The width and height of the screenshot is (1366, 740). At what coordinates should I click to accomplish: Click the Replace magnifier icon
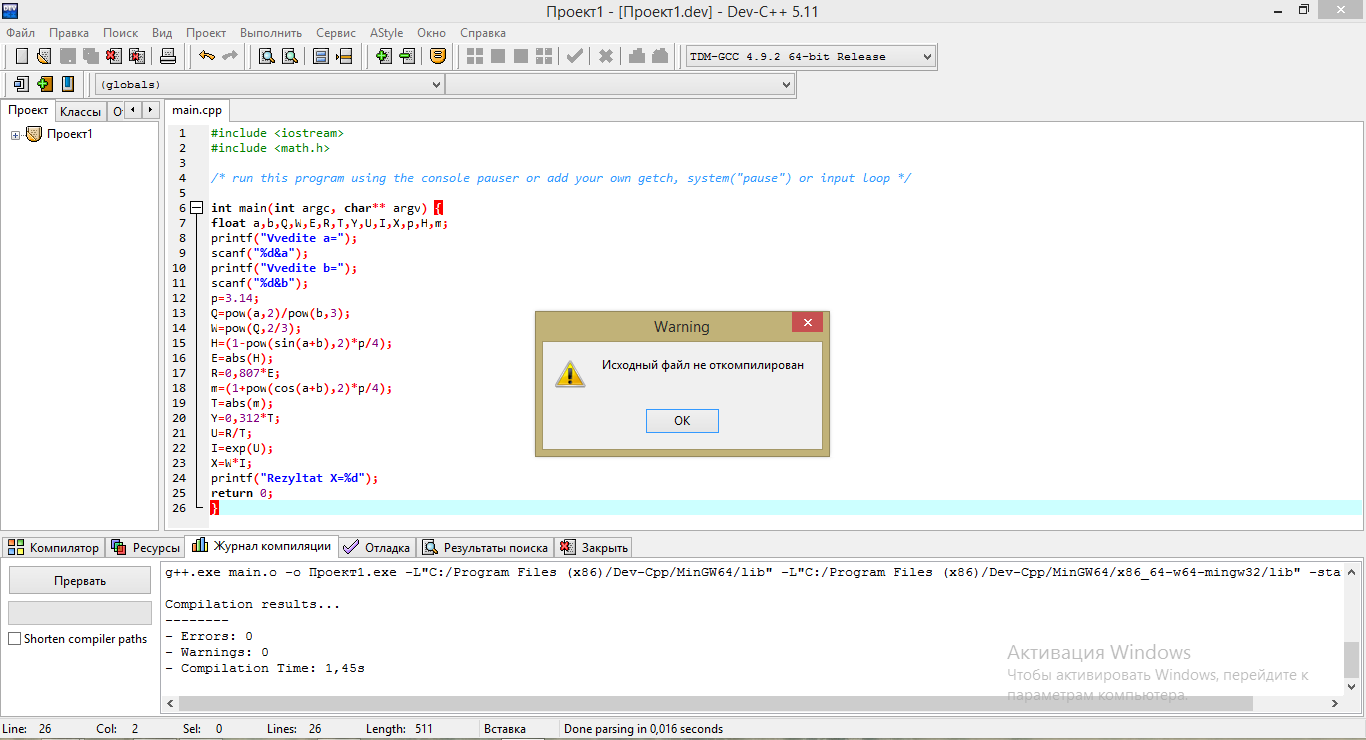[290, 56]
